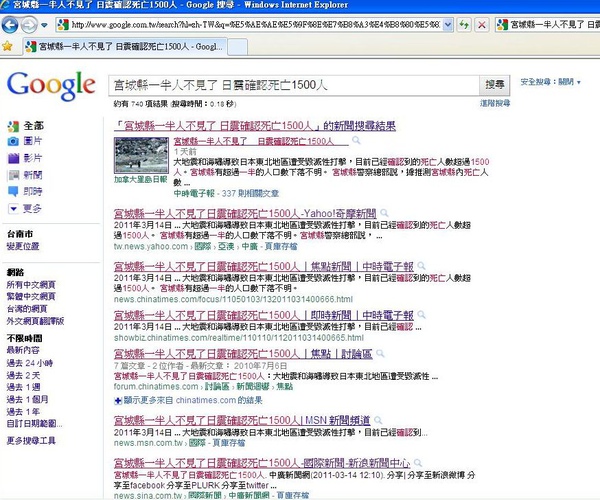The height and width of the screenshot is (500, 600).
Task: Click the newspaper icon next to 新聞
Action: (13, 175)
